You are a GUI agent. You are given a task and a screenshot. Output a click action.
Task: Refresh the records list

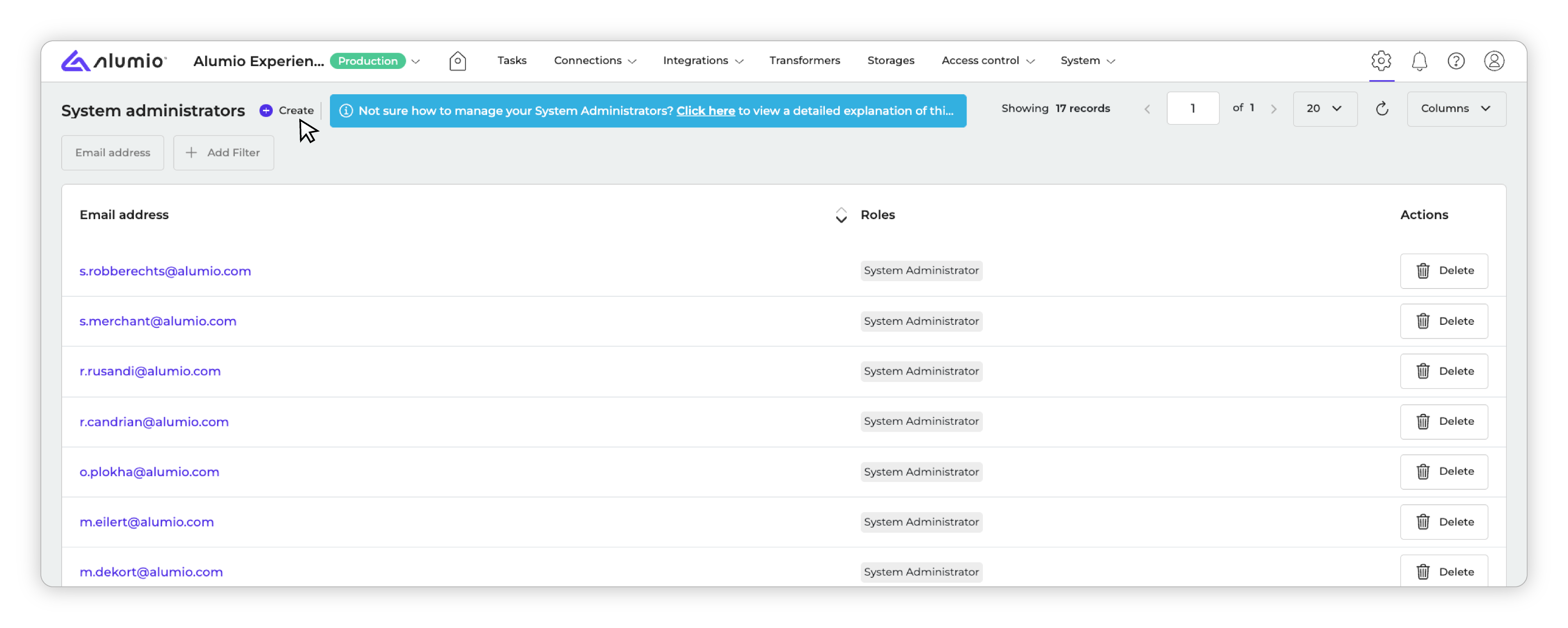click(x=1382, y=109)
